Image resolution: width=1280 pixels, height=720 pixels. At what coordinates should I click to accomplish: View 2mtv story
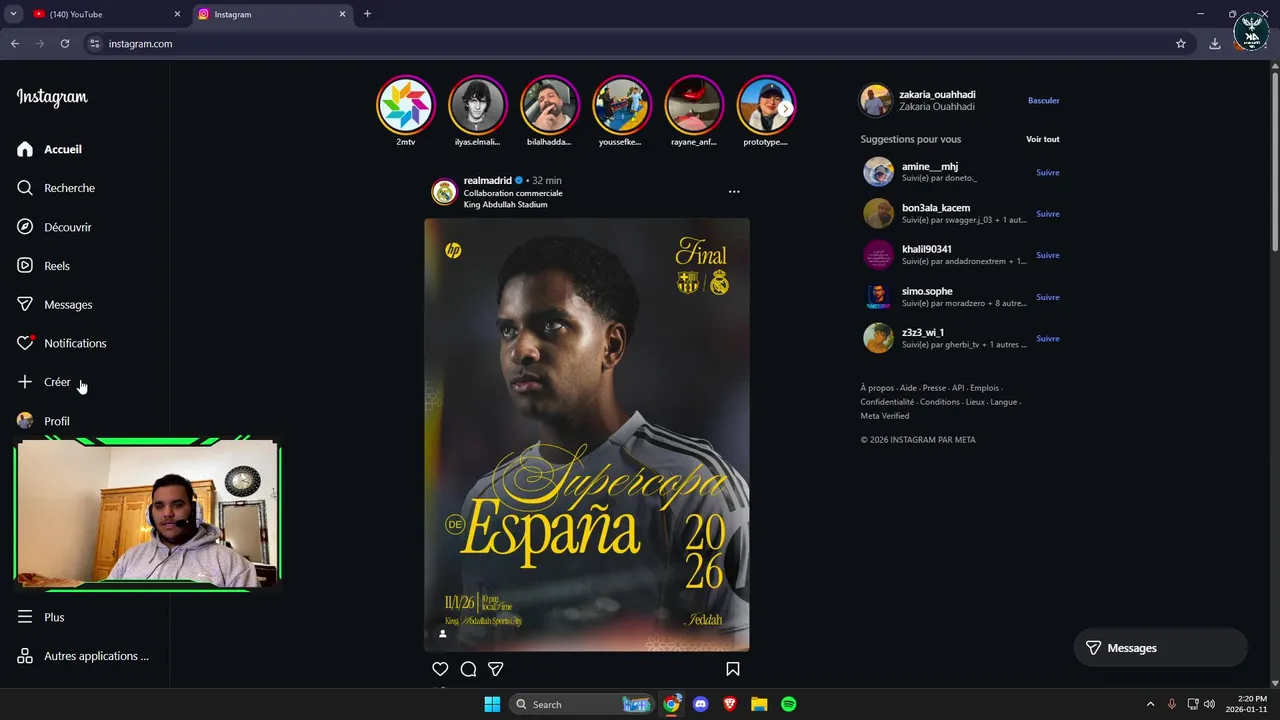pyautogui.click(x=405, y=104)
